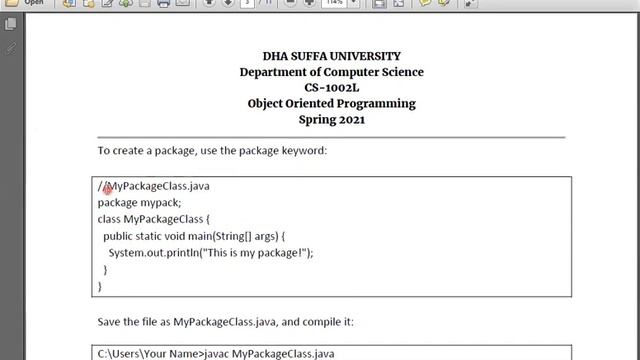Add a sticky note comment

[x=425, y=3]
